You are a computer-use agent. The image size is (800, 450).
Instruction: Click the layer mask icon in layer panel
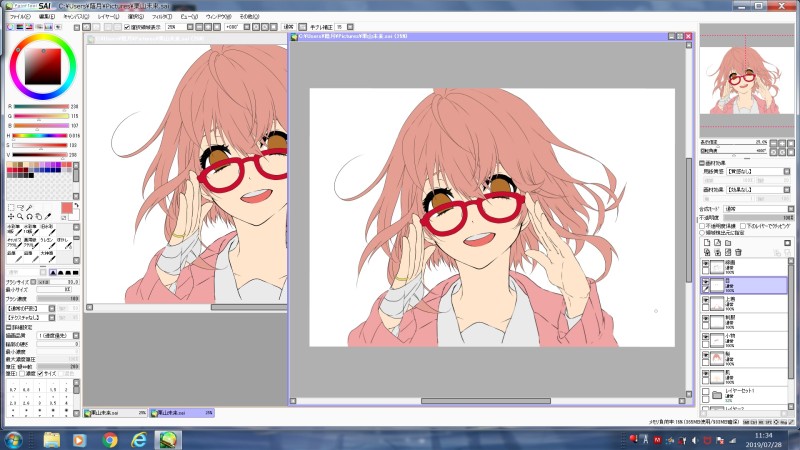(787, 243)
